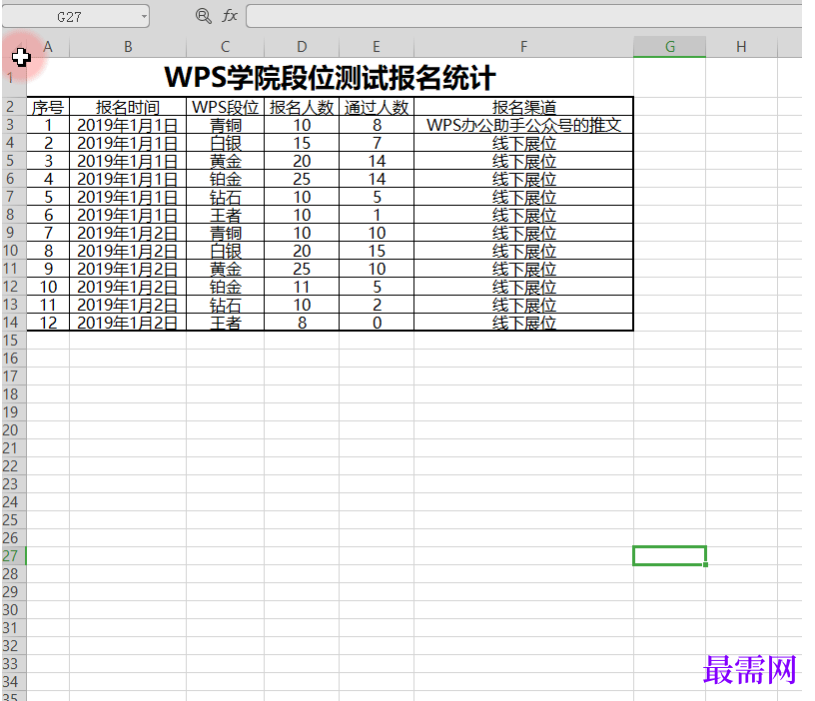
Task: Select column G header
Action: click(x=669, y=47)
